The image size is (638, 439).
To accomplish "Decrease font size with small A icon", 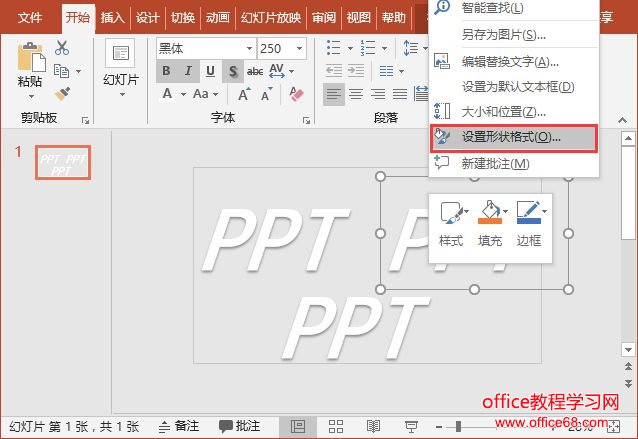I will click(x=267, y=94).
